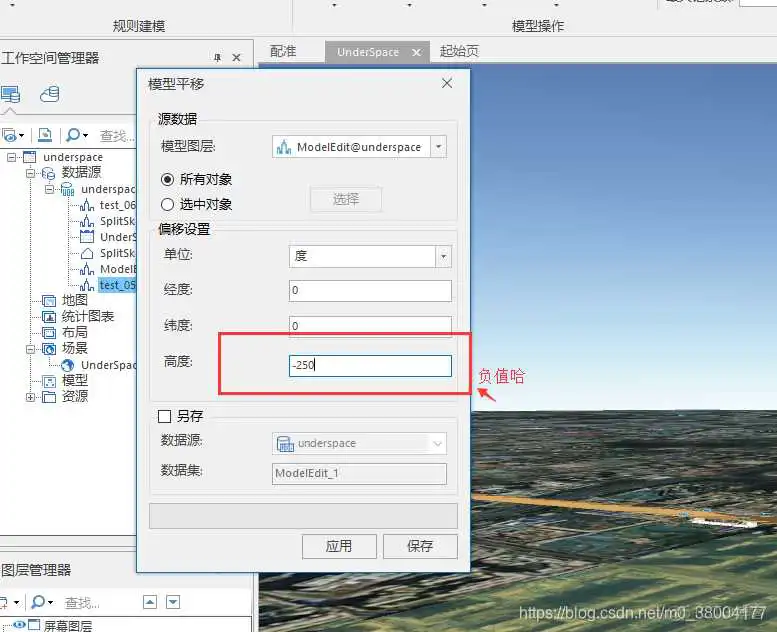This screenshot has width=777, height=632.
Task: Close the UnderSpace tab
Action: point(417,52)
